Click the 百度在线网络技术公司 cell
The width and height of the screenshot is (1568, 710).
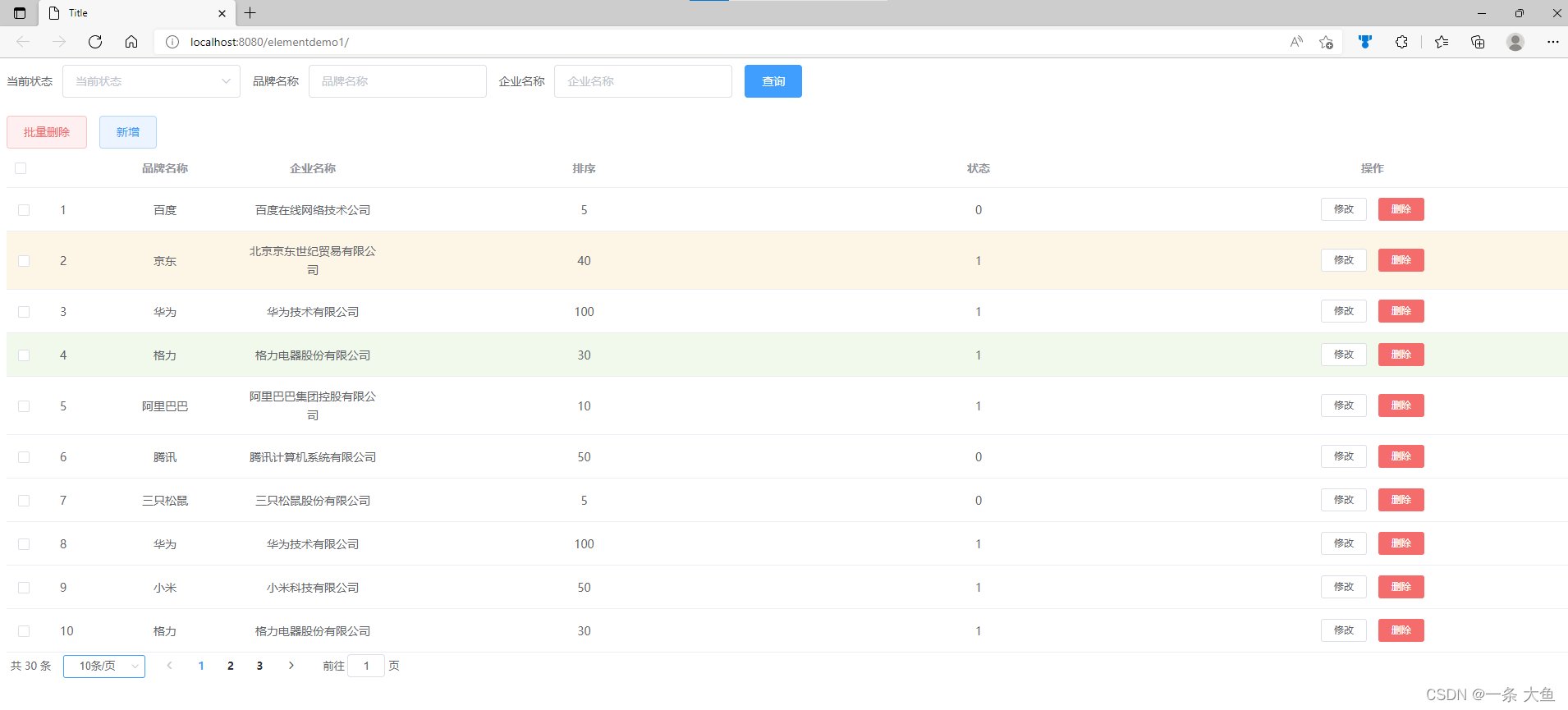(x=313, y=210)
